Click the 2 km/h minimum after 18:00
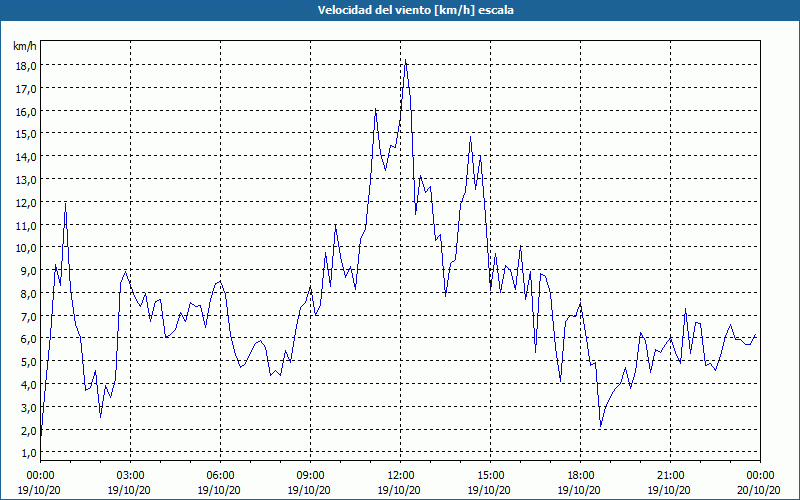 (x=601, y=426)
